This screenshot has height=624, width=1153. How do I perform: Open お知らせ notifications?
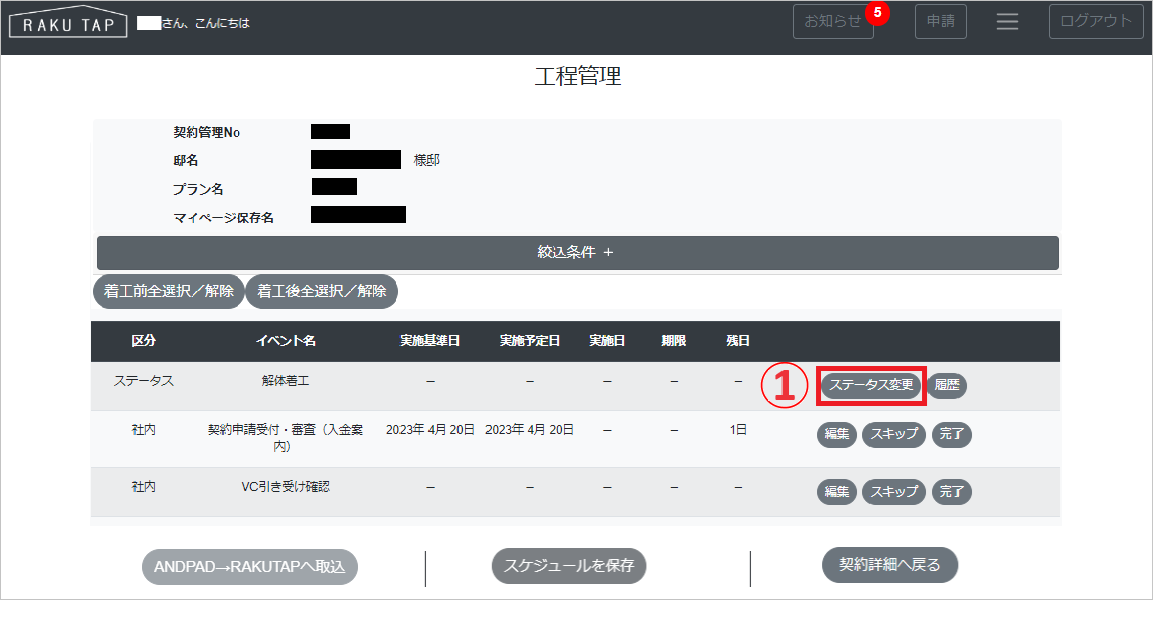click(x=833, y=21)
